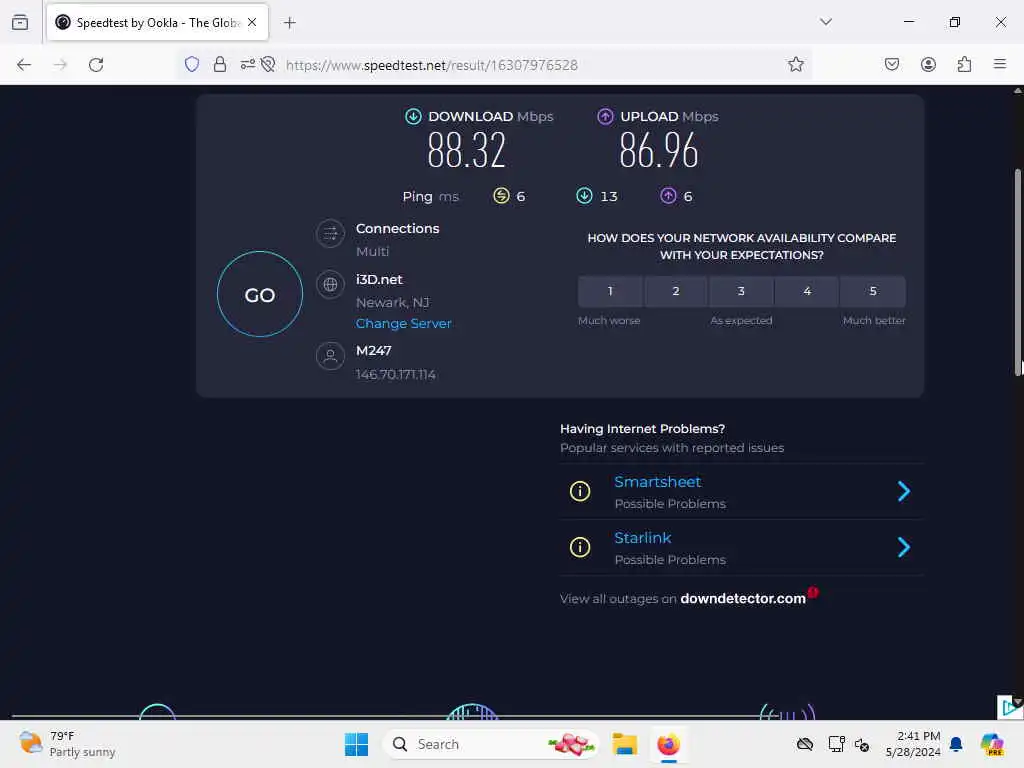Open the notification bell icon
The width and height of the screenshot is (1024, 768).
[x=956, y=744]
